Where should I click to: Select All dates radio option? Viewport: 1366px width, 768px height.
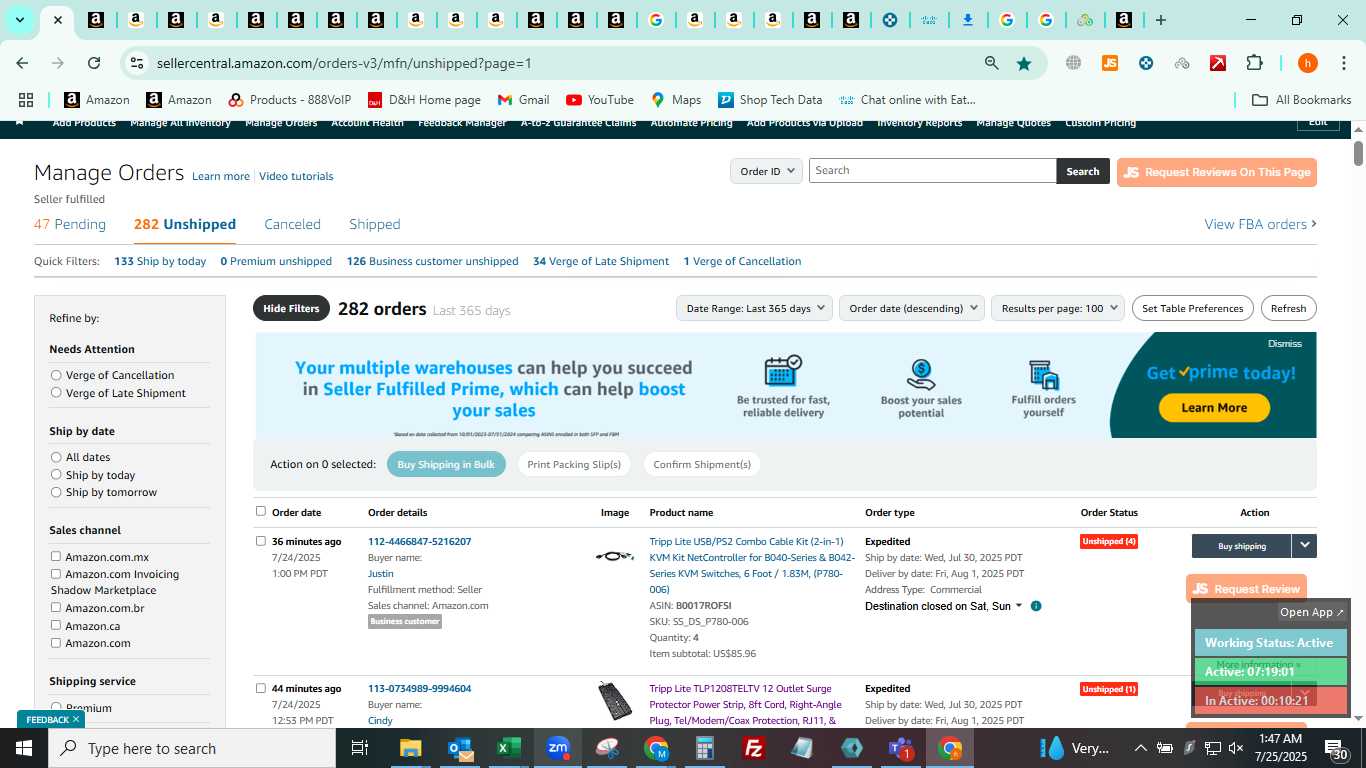pyautogui.click(x=56, y=457)
